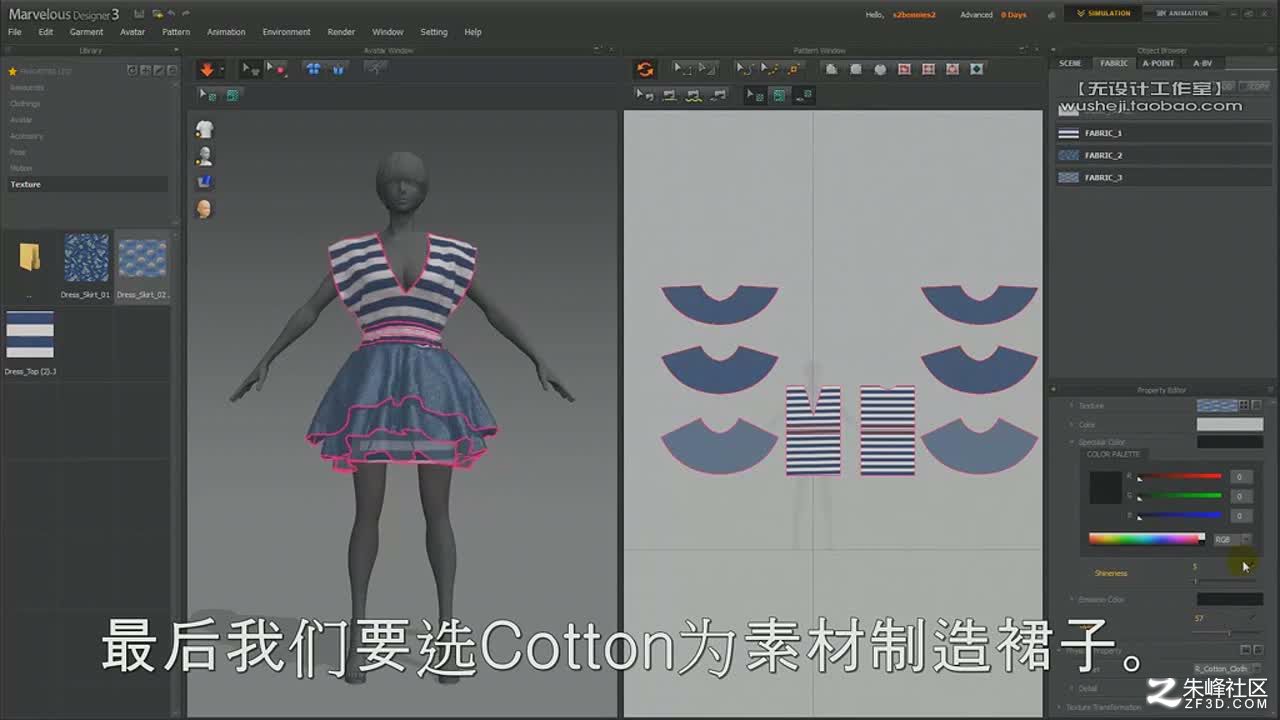Open the Garment menu
This screenshot has height=720, width=1280.
(86, 32)
